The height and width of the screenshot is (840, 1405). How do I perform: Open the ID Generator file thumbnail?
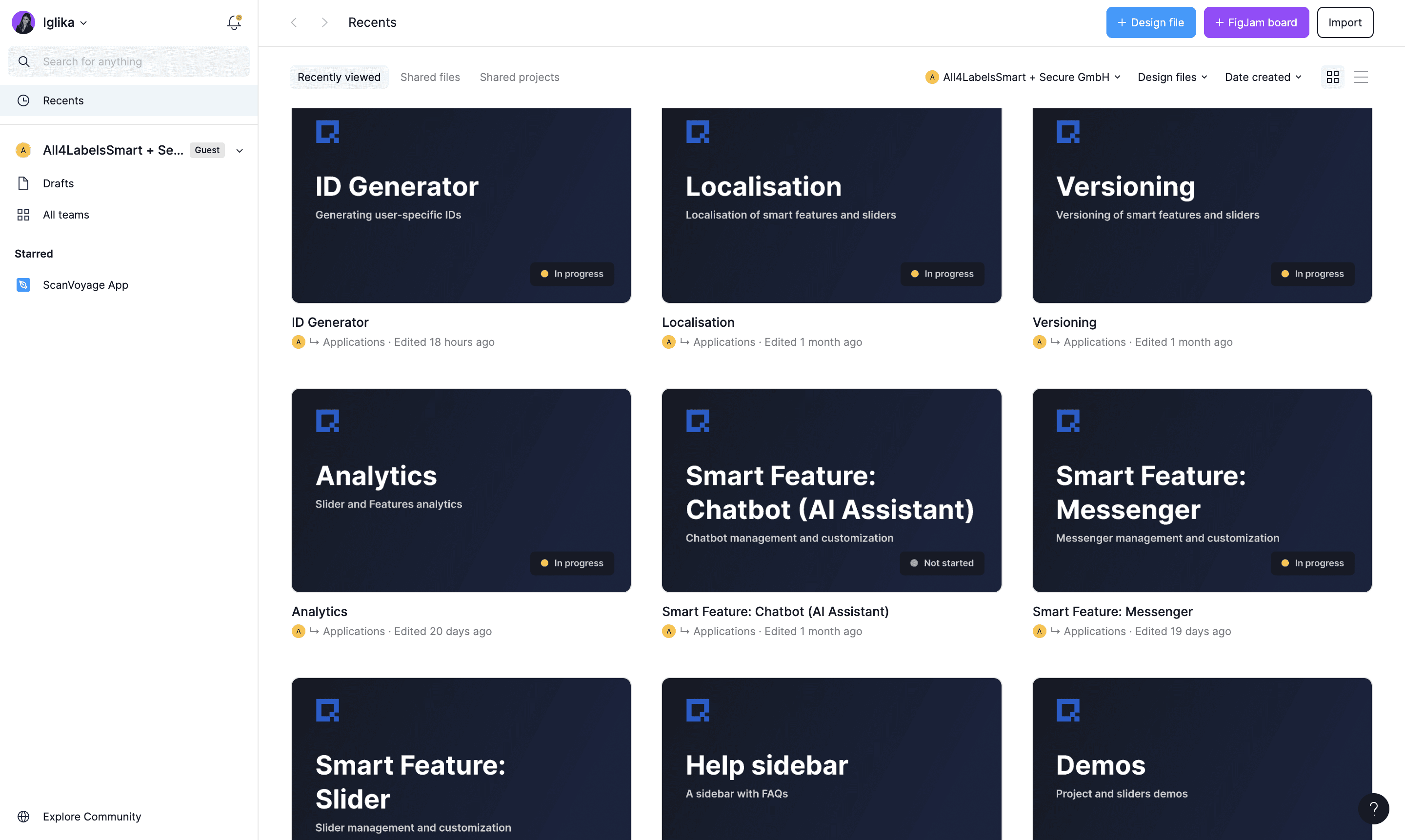(x=461, y=205)
